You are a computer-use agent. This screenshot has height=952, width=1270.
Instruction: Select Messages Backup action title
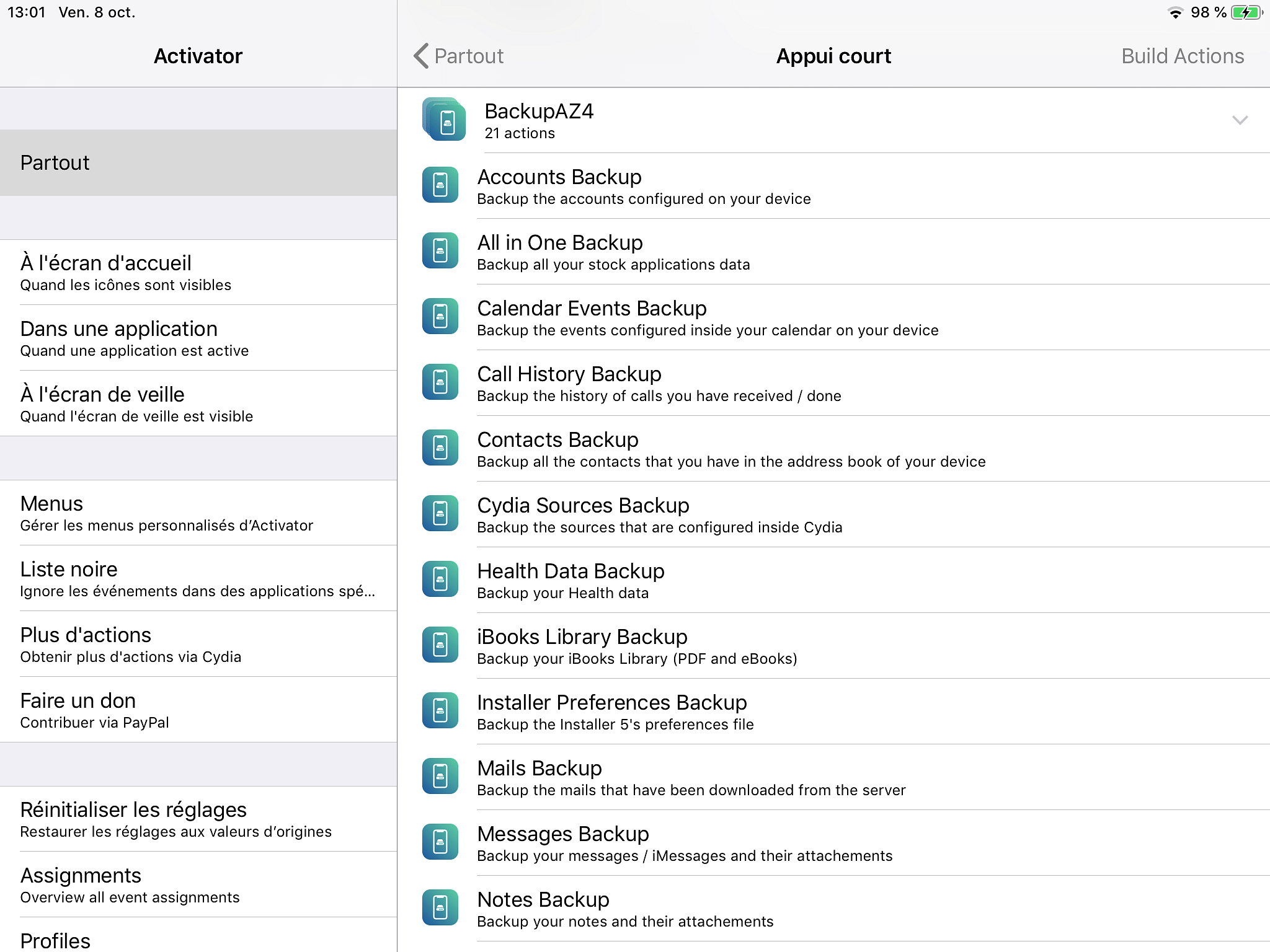pyautogui.click(x=563, y=834)
